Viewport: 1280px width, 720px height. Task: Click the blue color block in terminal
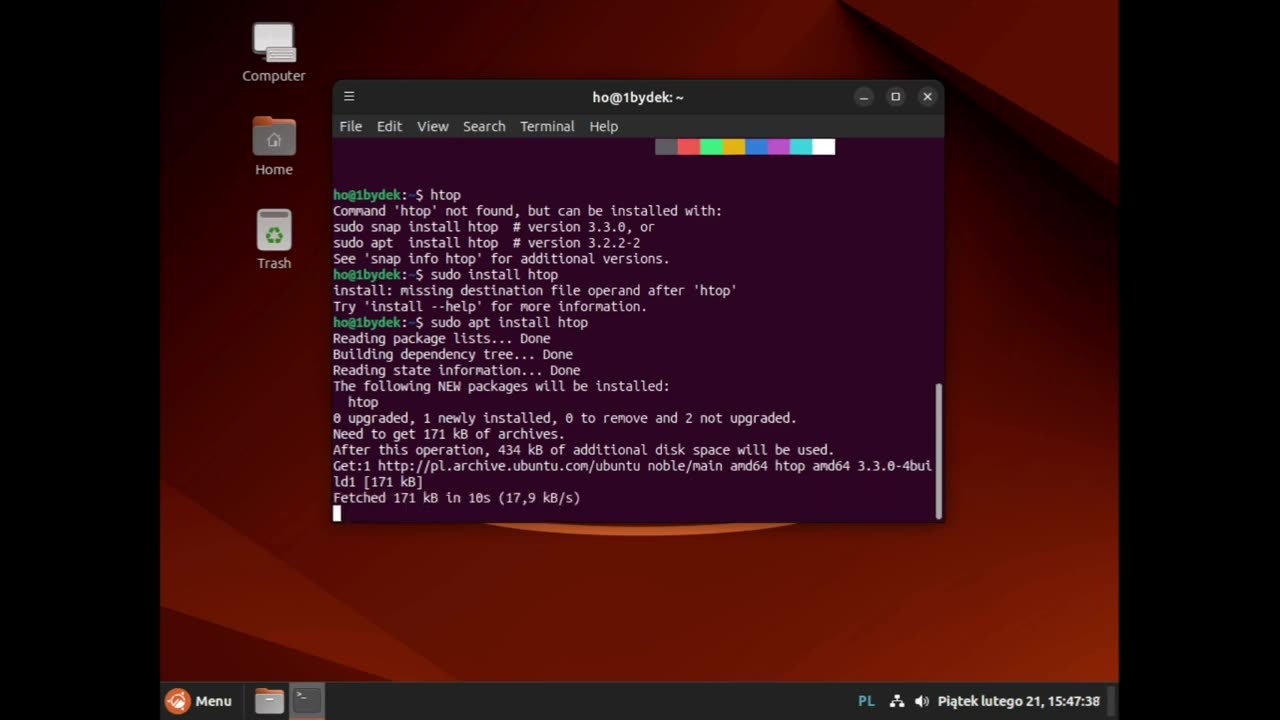click(756, 147)
